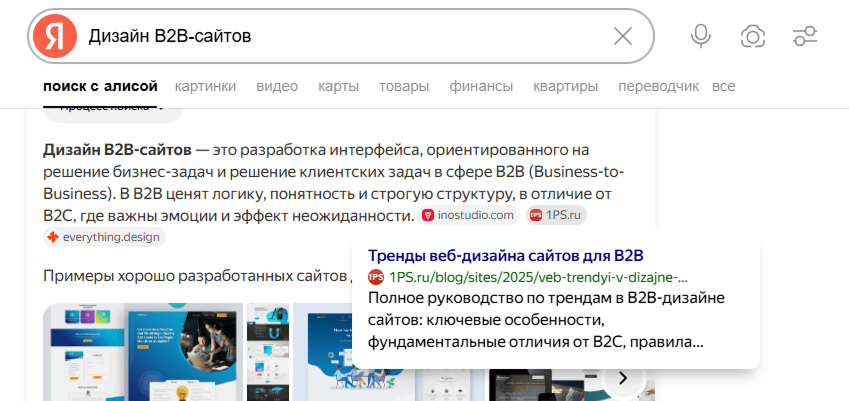Open the first blue website design thumbnail
Image resolution: width=849 pixels, height=401 pixels.
143,352
